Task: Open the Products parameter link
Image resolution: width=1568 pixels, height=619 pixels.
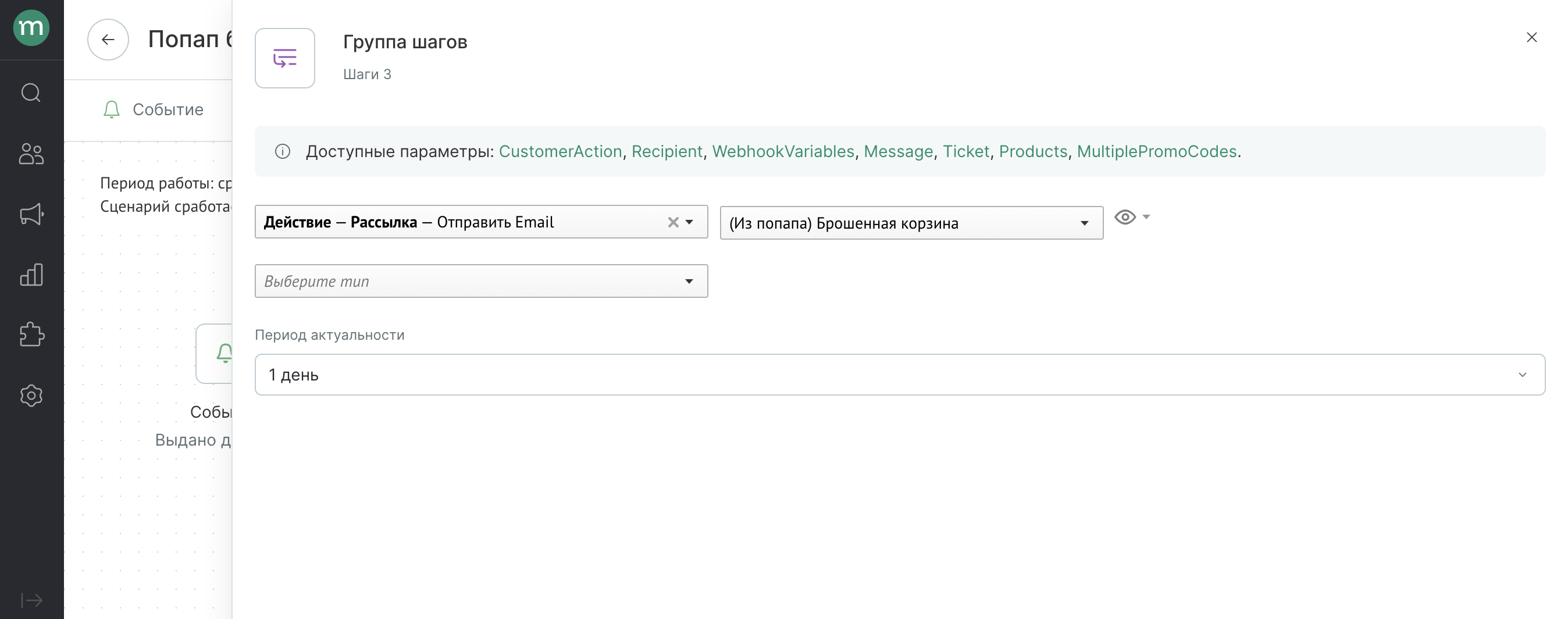Action: click(x=1032, y=152)
